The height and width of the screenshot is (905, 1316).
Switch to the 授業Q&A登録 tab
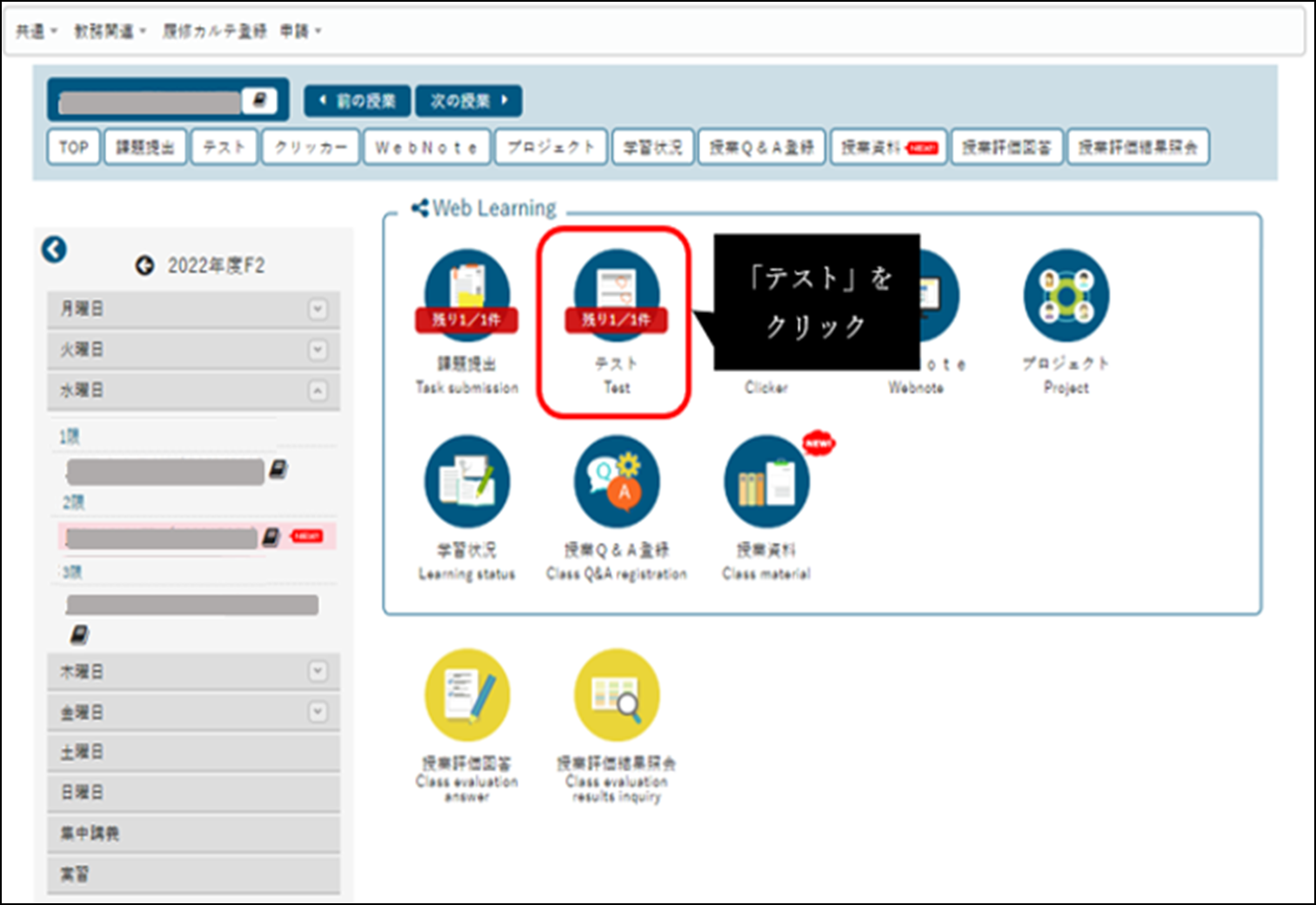tap(762, 147)
